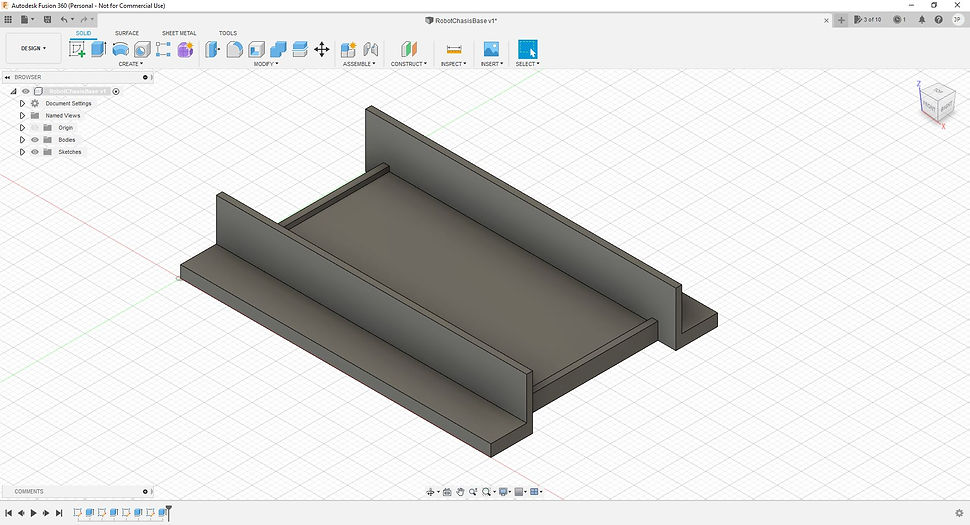Open the INSERT dropdown
970x525 pixels.
[492, 64]
